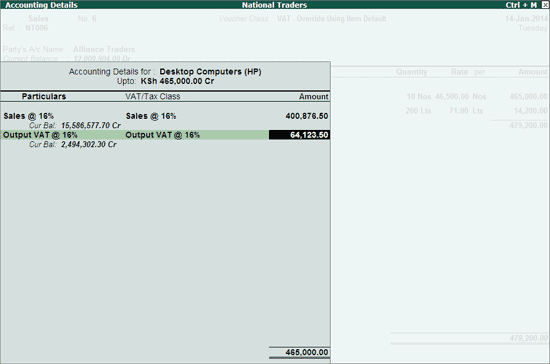
Task: Click the highlighted 64,123.50 amount field
Action: tap(299, 135)
